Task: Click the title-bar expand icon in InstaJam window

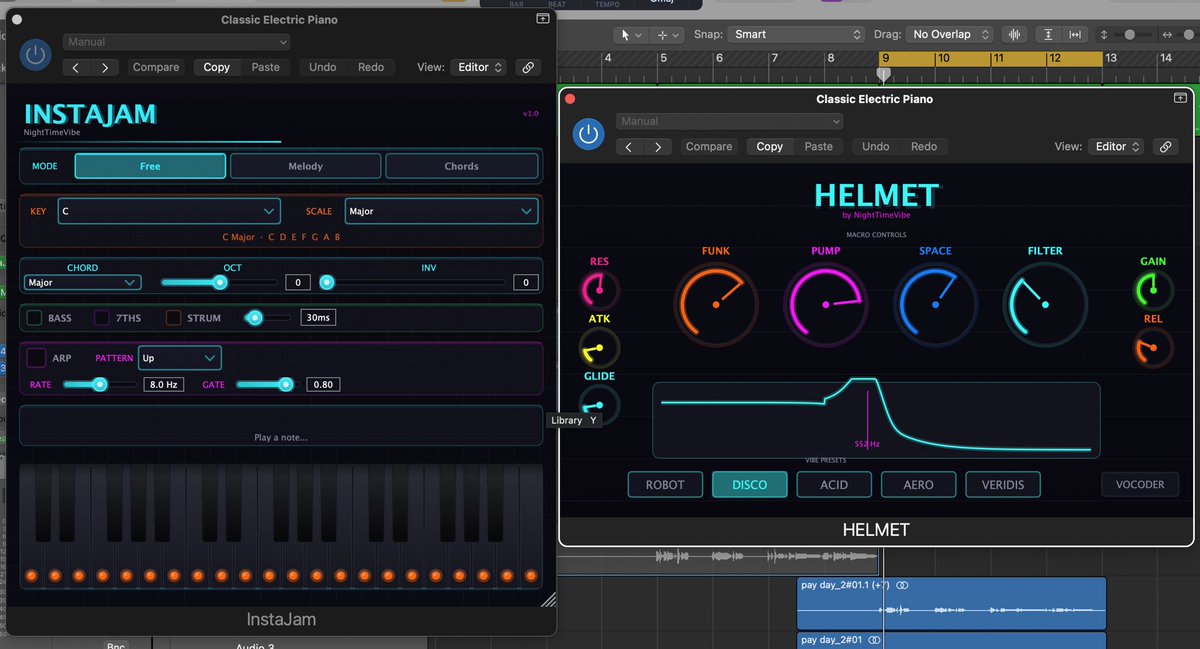Action: point(543,19)
